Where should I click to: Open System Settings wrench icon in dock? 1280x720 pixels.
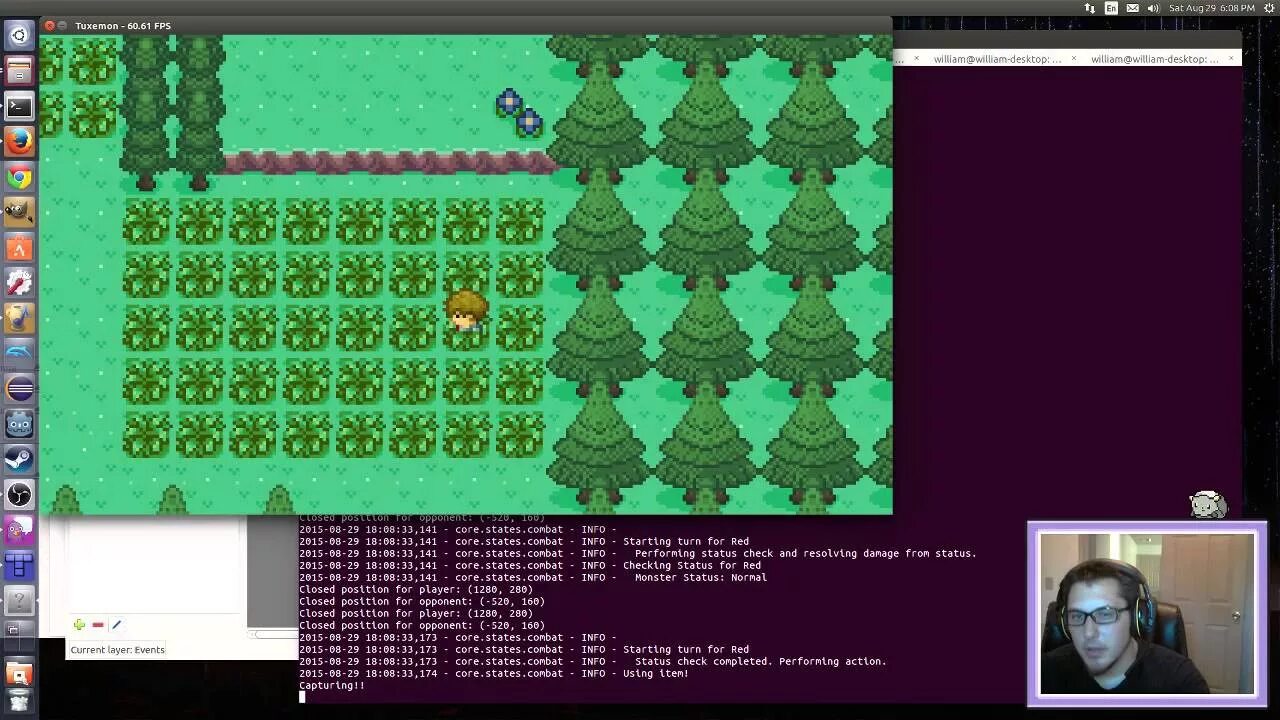pyautogui.click(x=19, y=282)
